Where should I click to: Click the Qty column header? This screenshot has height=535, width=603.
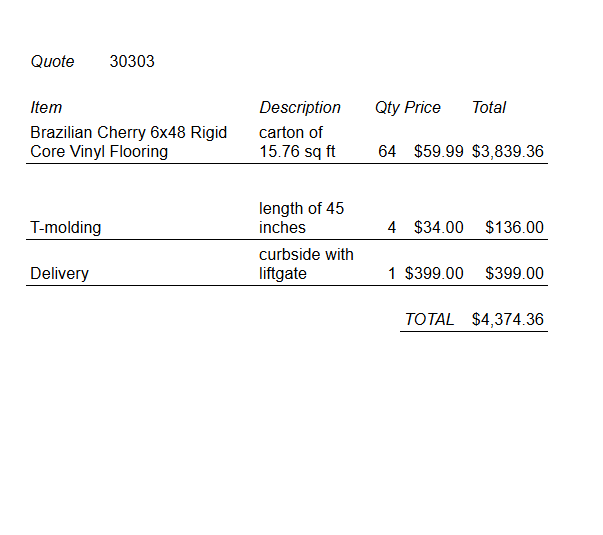(x=387, y=108)
